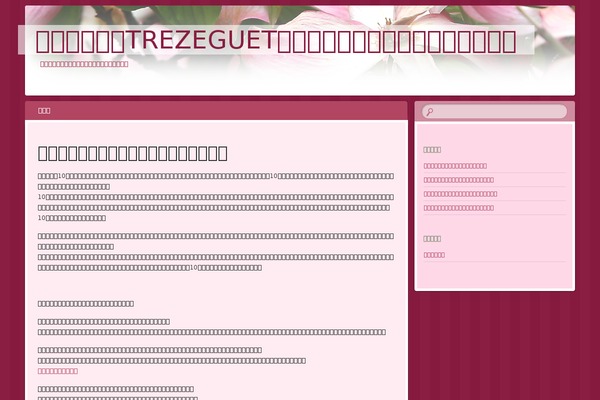Follow the pink inline link in the article body
600x400 pixels.
pos(58,371)
